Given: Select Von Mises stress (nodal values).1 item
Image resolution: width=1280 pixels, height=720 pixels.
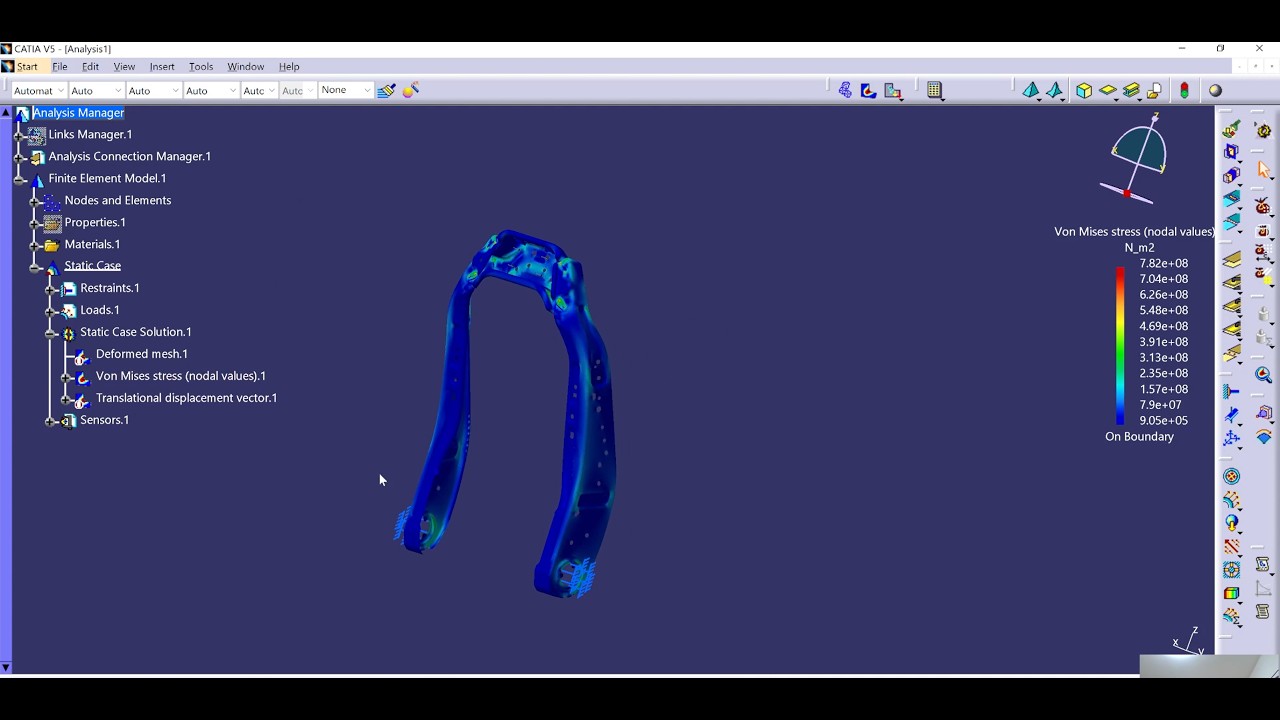Looking at the screenshot, I should click(x=181, y=376).
